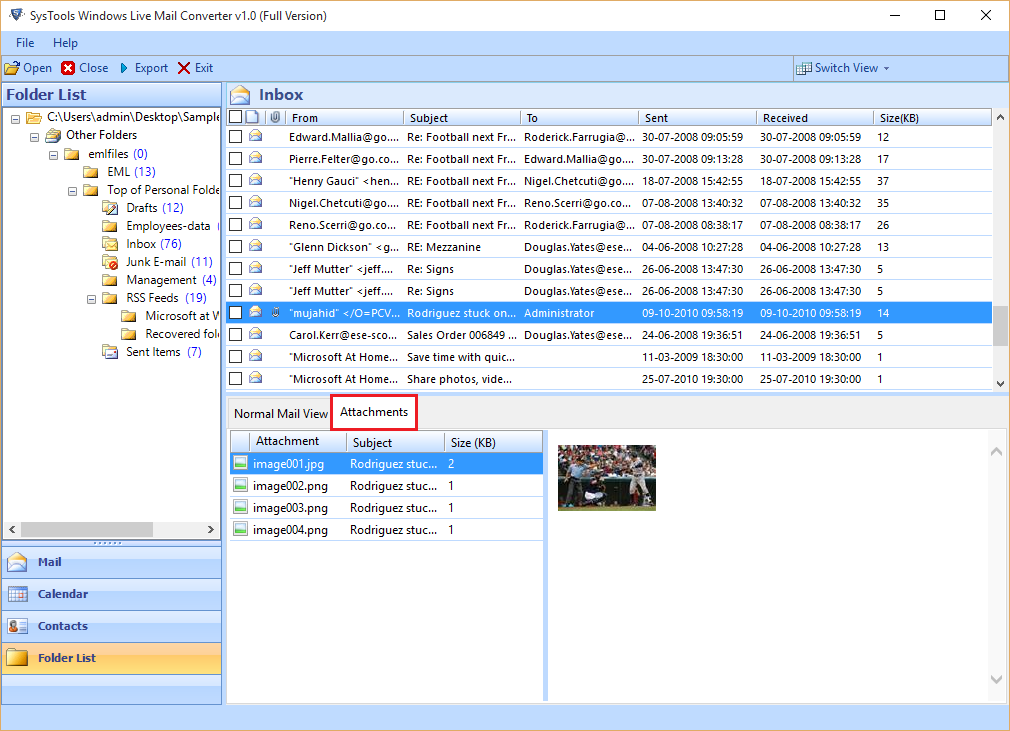Collapse the RSS Feeds tree node
The width and height of the screenshot is (1010, 731).
[x=91, y=299]
